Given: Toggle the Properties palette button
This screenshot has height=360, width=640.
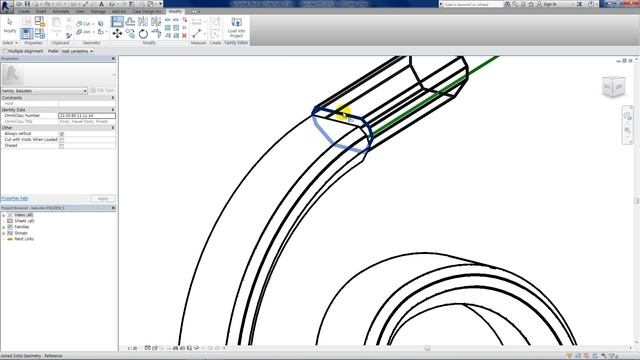Looking at the screenshot, I should point(27,33).
